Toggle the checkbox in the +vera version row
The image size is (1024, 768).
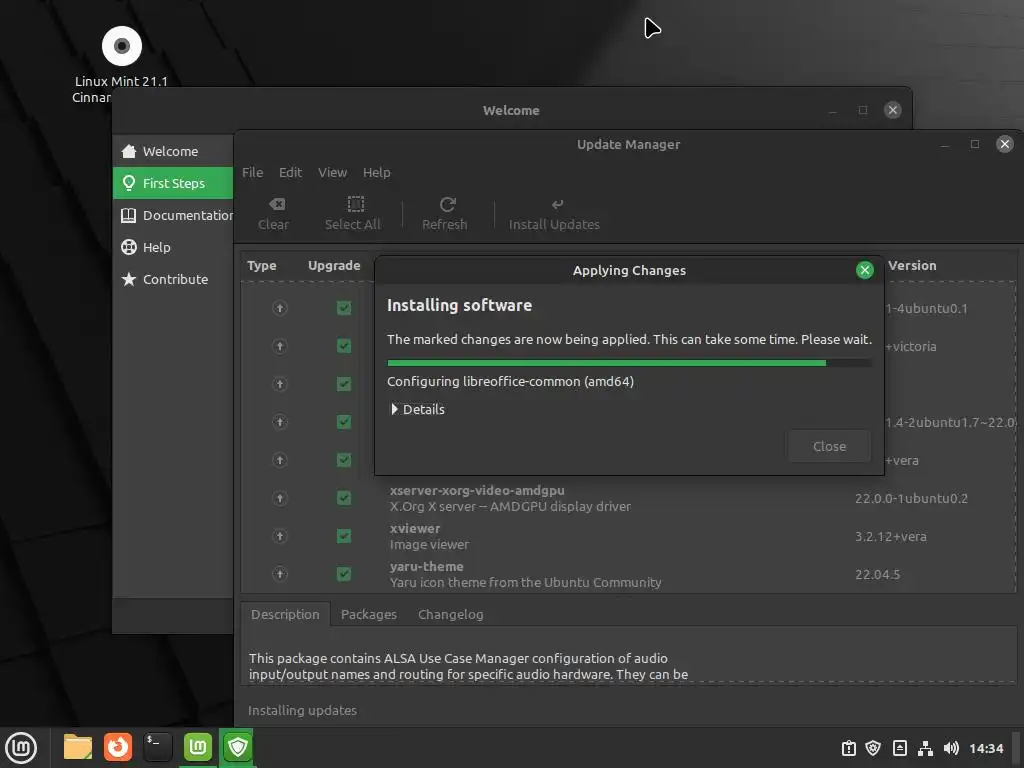tap(344, 460)
